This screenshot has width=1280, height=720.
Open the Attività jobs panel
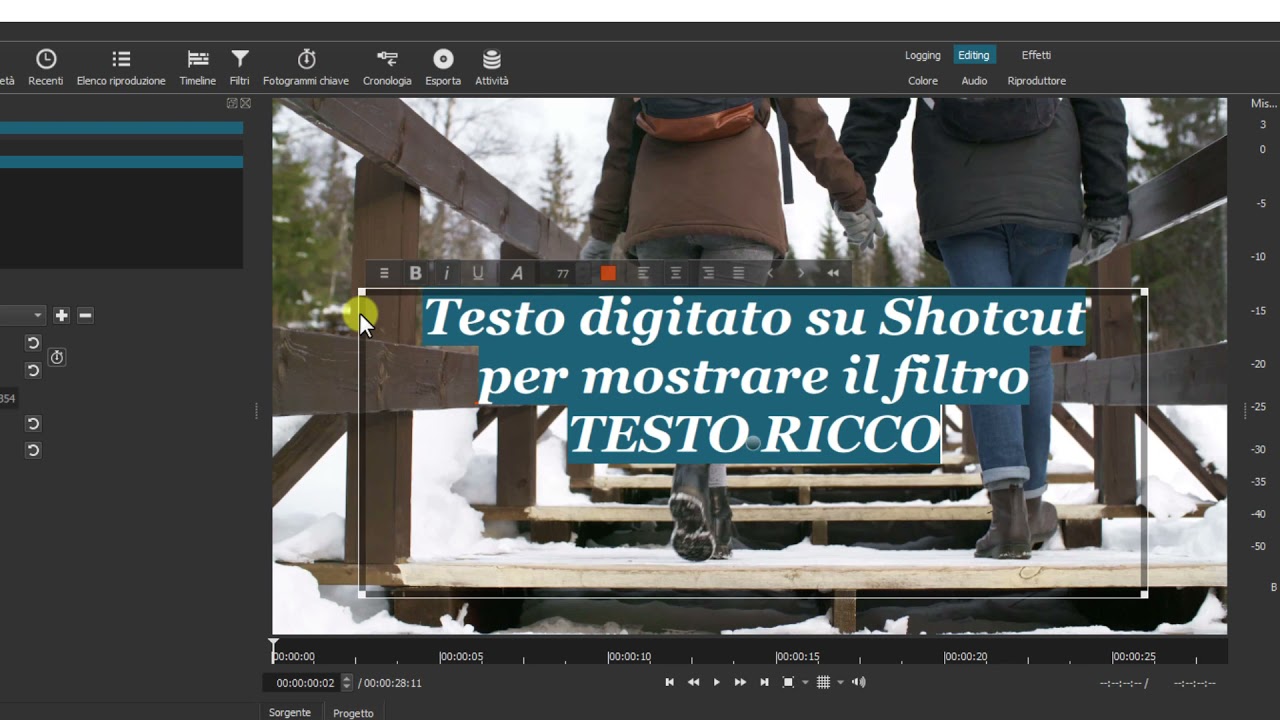[x=491, y=67]
